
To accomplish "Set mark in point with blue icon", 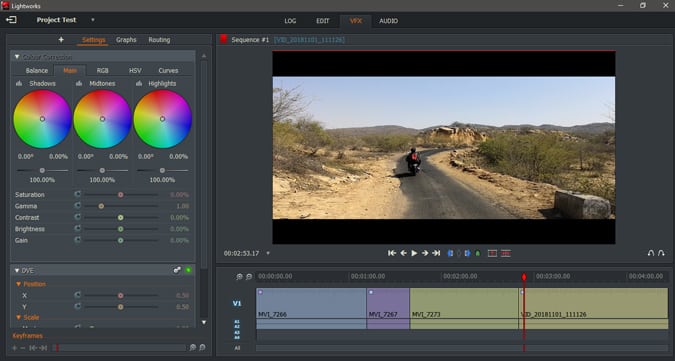I will (450, 253).
